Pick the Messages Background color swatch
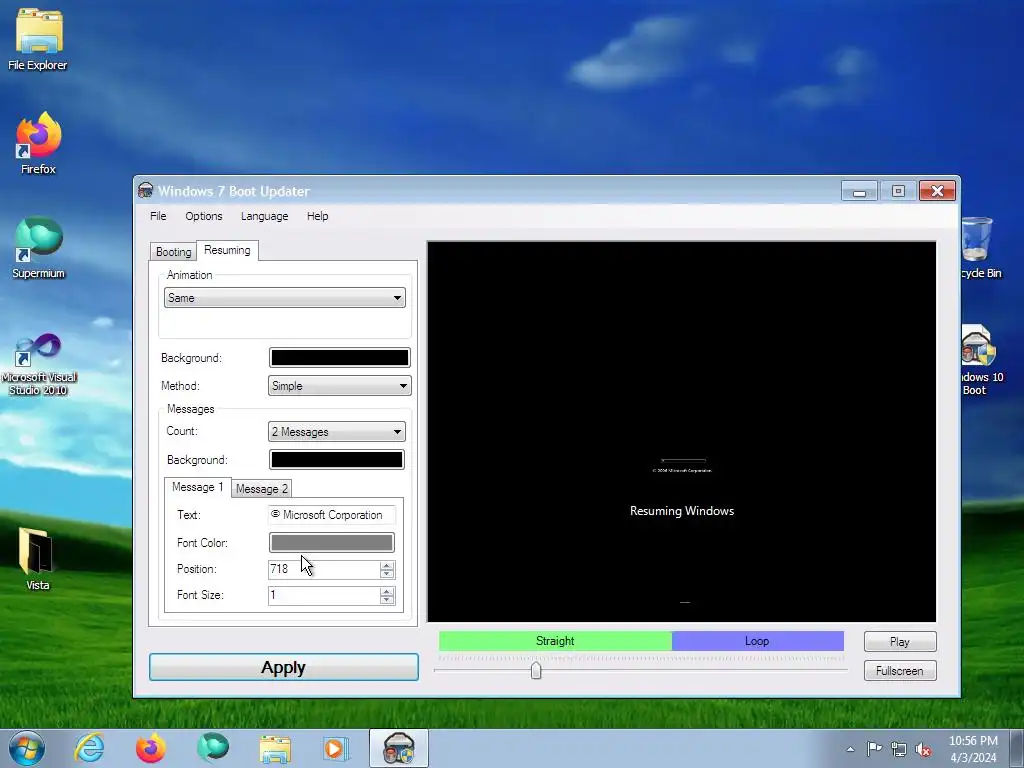 point(336,460)
